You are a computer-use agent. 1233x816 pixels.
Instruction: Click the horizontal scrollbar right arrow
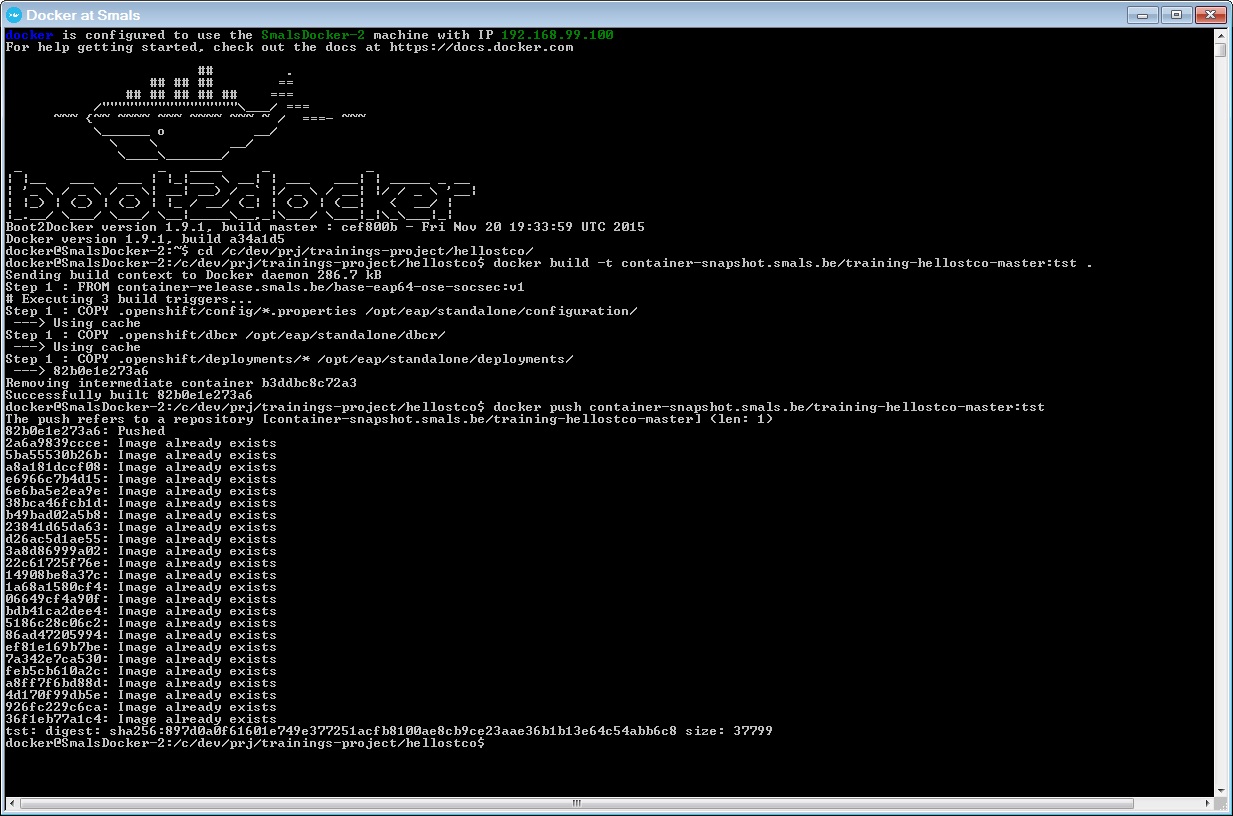[x=1205, y=802]
